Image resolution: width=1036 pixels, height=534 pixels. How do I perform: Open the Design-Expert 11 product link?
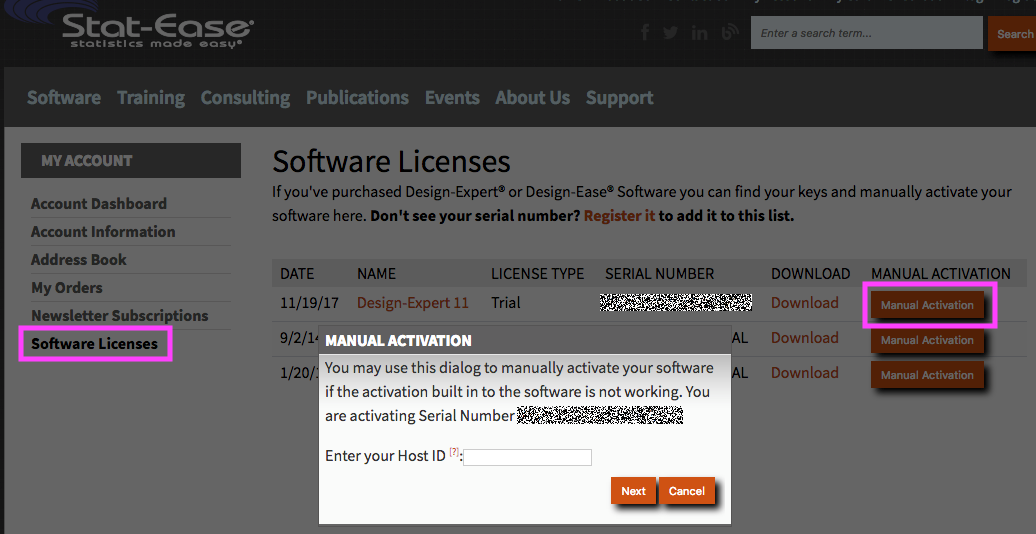coord(413,303)
